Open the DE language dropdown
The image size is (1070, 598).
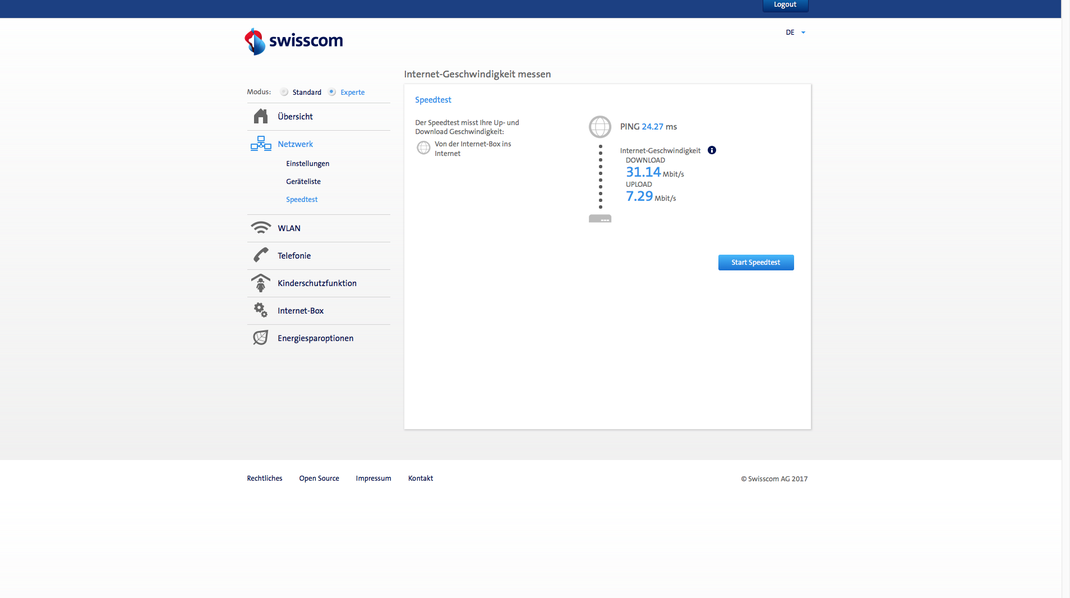click(795, 32)
